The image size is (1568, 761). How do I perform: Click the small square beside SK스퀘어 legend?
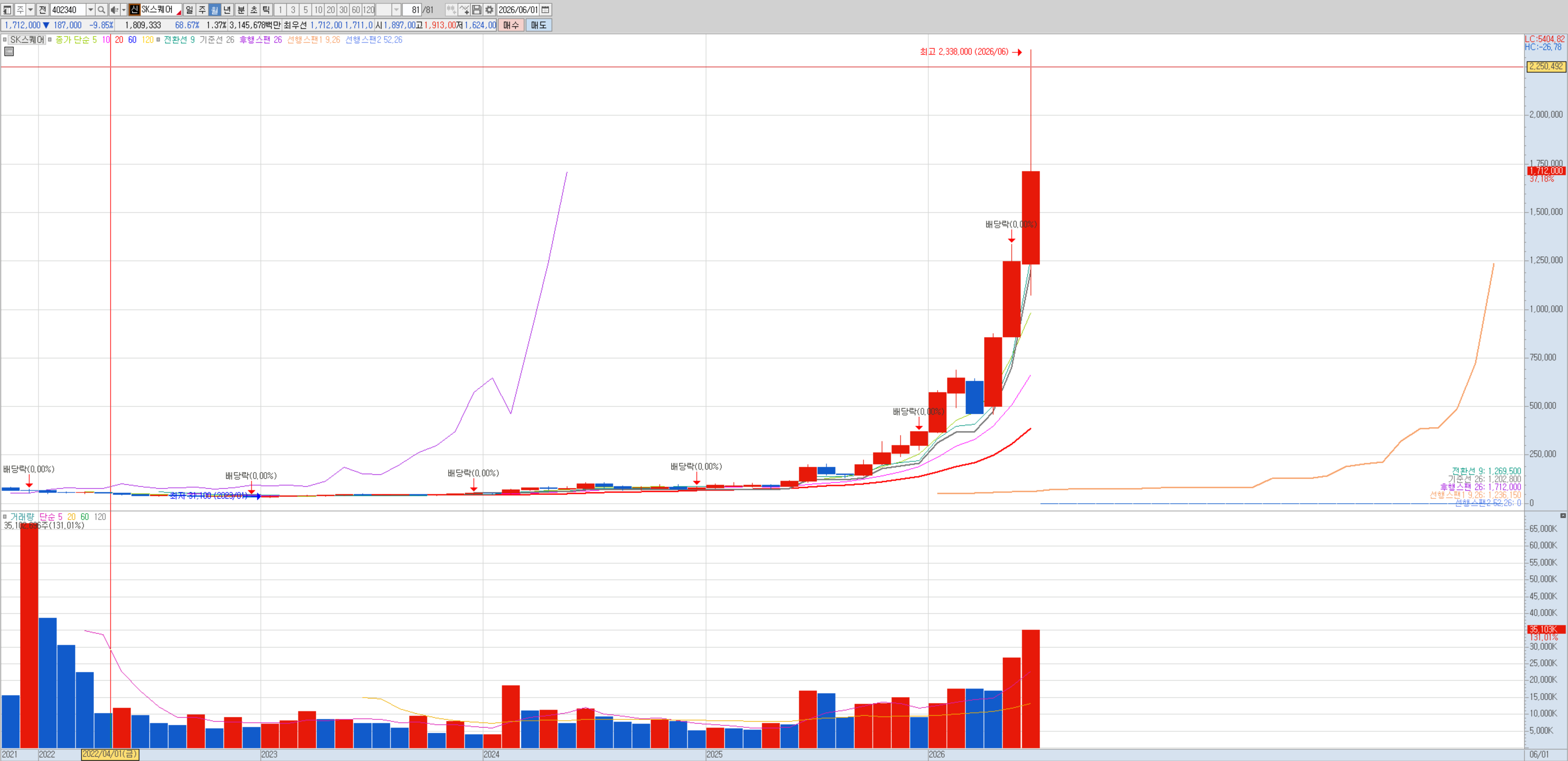tap(5, 40)
